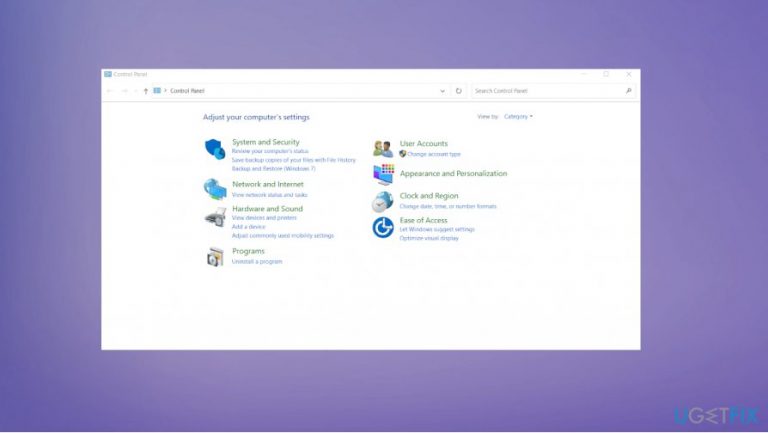Click Let Windows suggest settings
Image resolution: width=768 pixels, height=433 pixels.
click(x=437, y=229)
